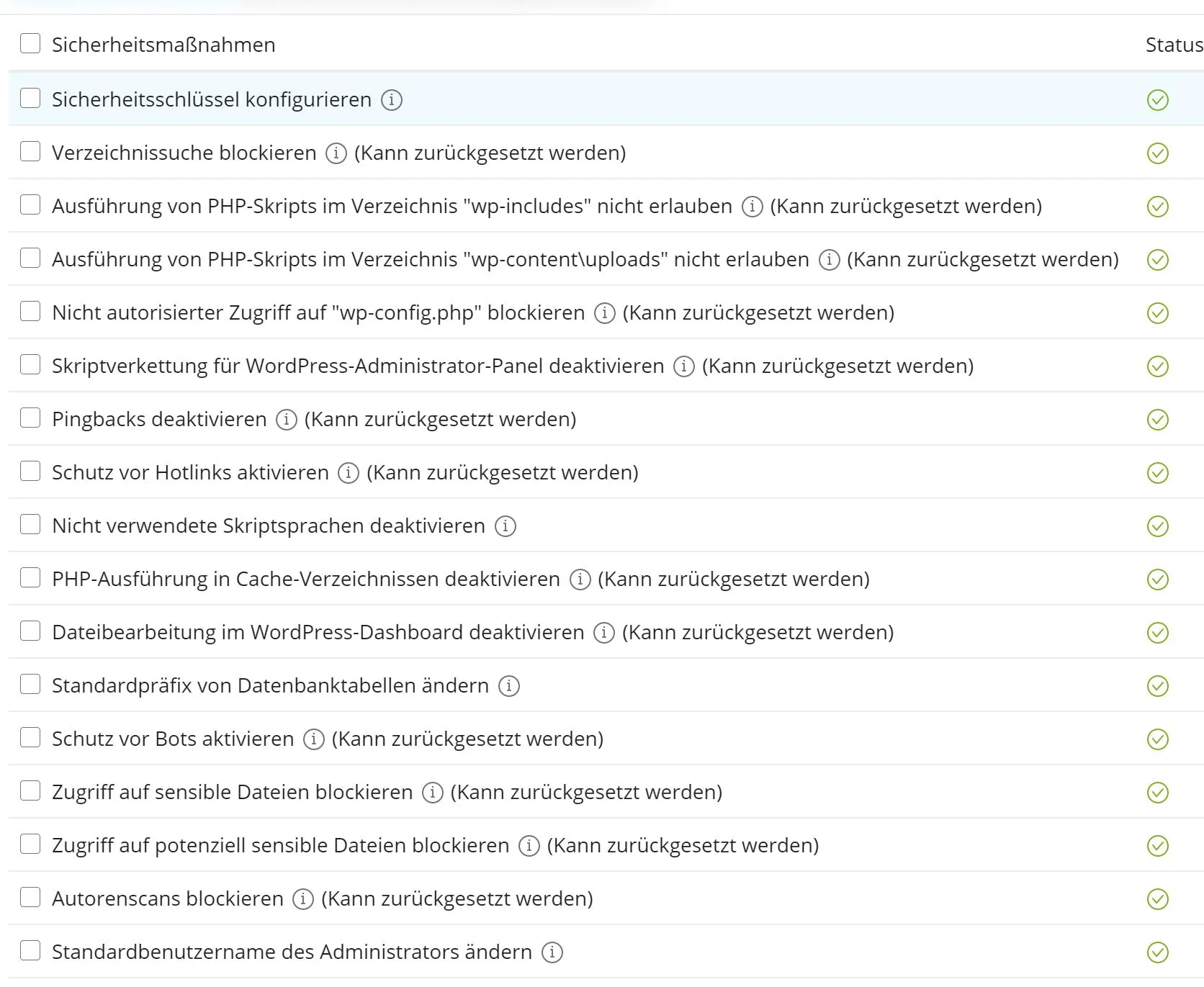Show info for Skriptverkettung deaktivieren
The width and height of the screenshot is (1204, 987).
click(684, 366)
